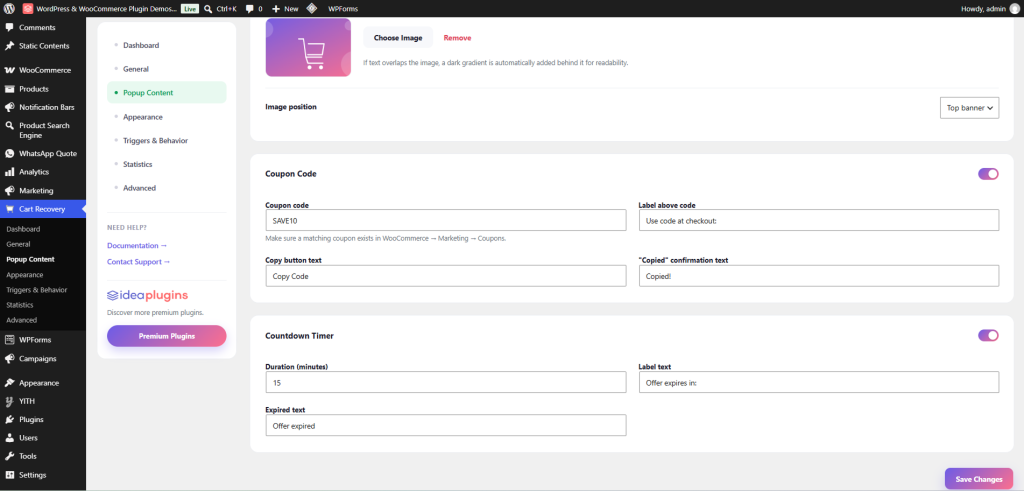The height and width of the screenshot is (491, 1024).
Task: Click the plus icon next to New
Action: coord(276,9)
